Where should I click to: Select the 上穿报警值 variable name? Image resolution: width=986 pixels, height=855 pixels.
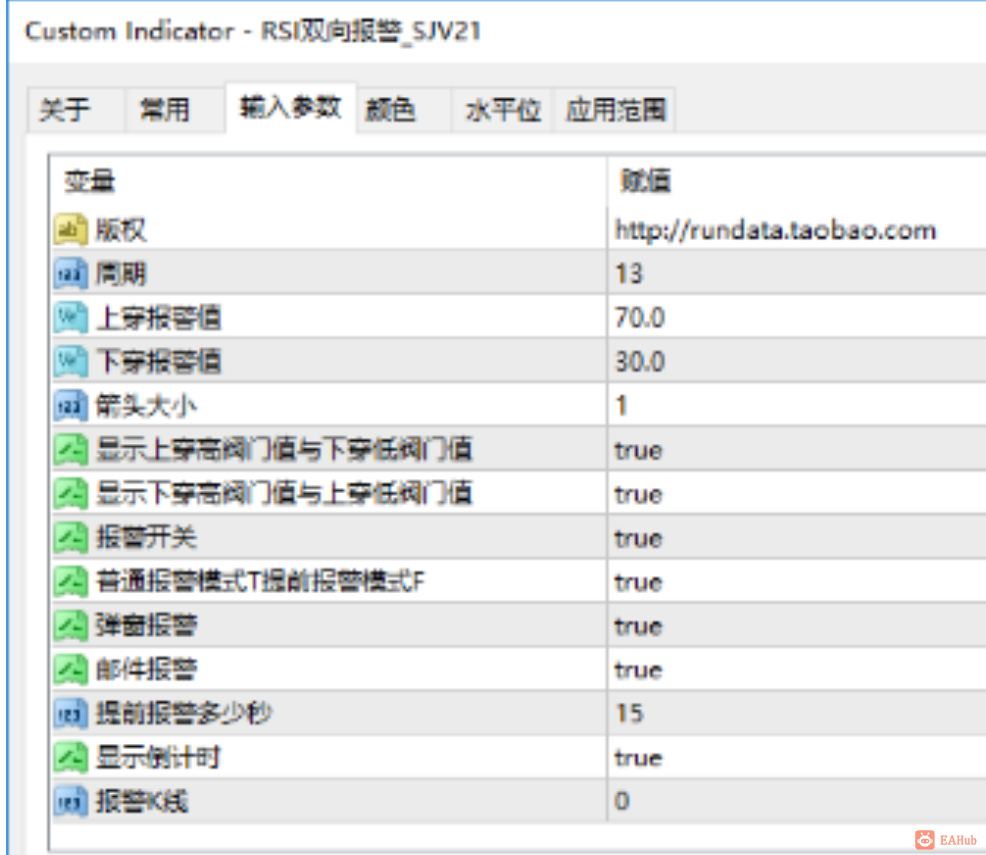(x=158, y=318)
